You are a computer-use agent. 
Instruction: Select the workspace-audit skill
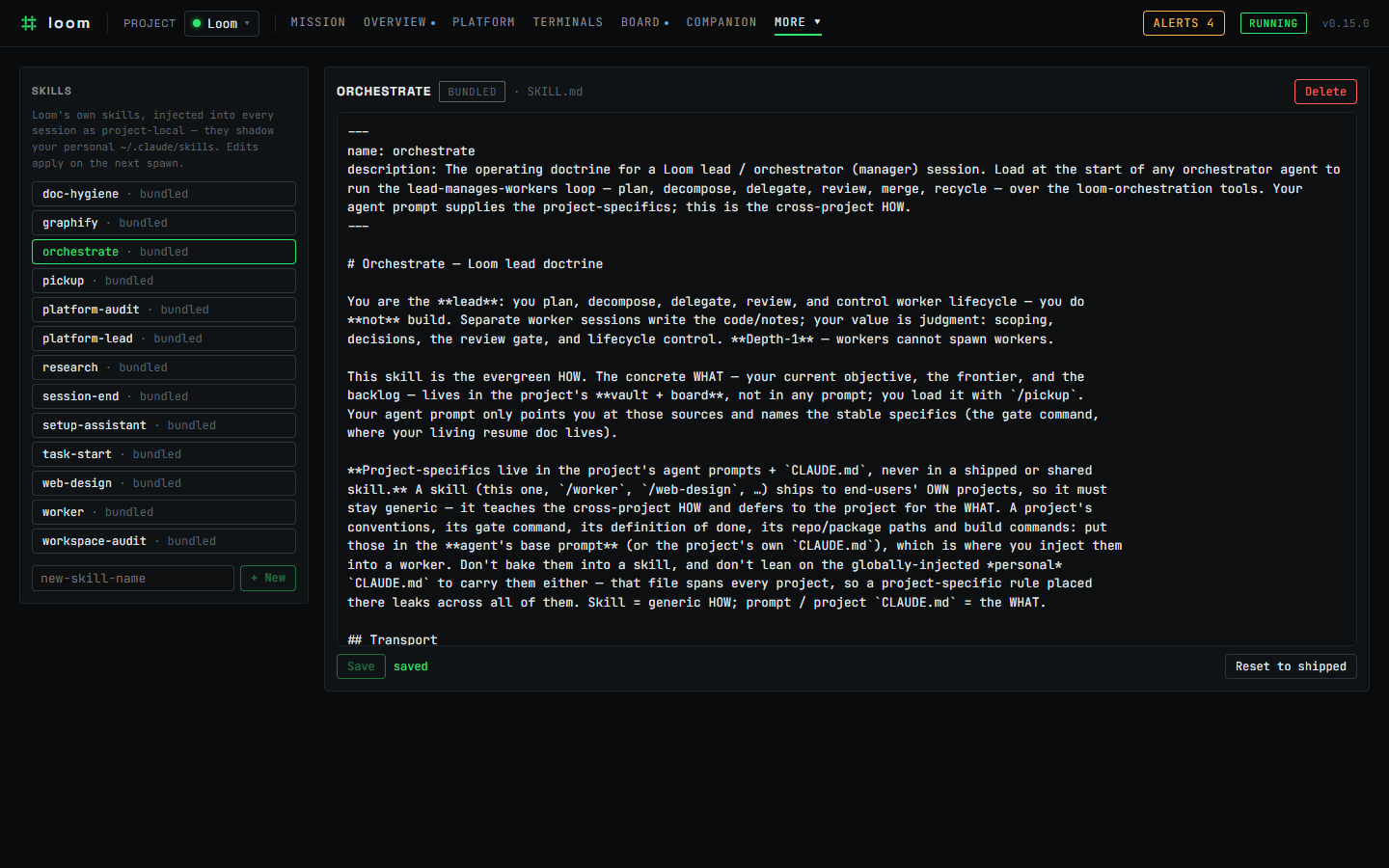click(x=164, y=541)
